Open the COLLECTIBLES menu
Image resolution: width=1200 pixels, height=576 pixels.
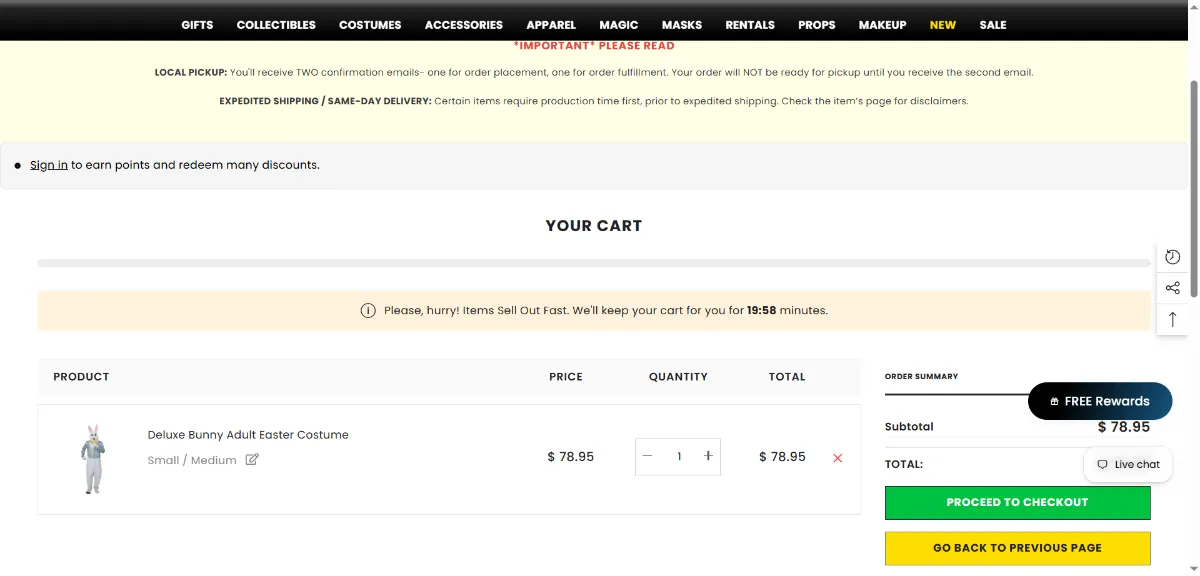(276, 25)
